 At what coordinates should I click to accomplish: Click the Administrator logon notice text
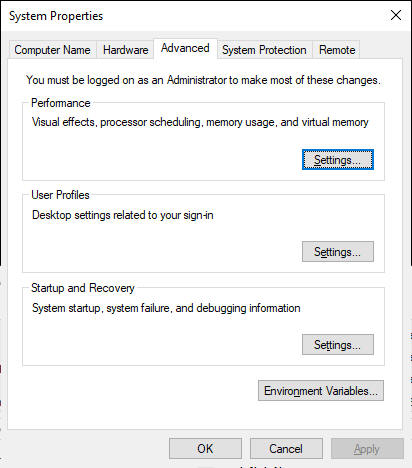[203, 80]
